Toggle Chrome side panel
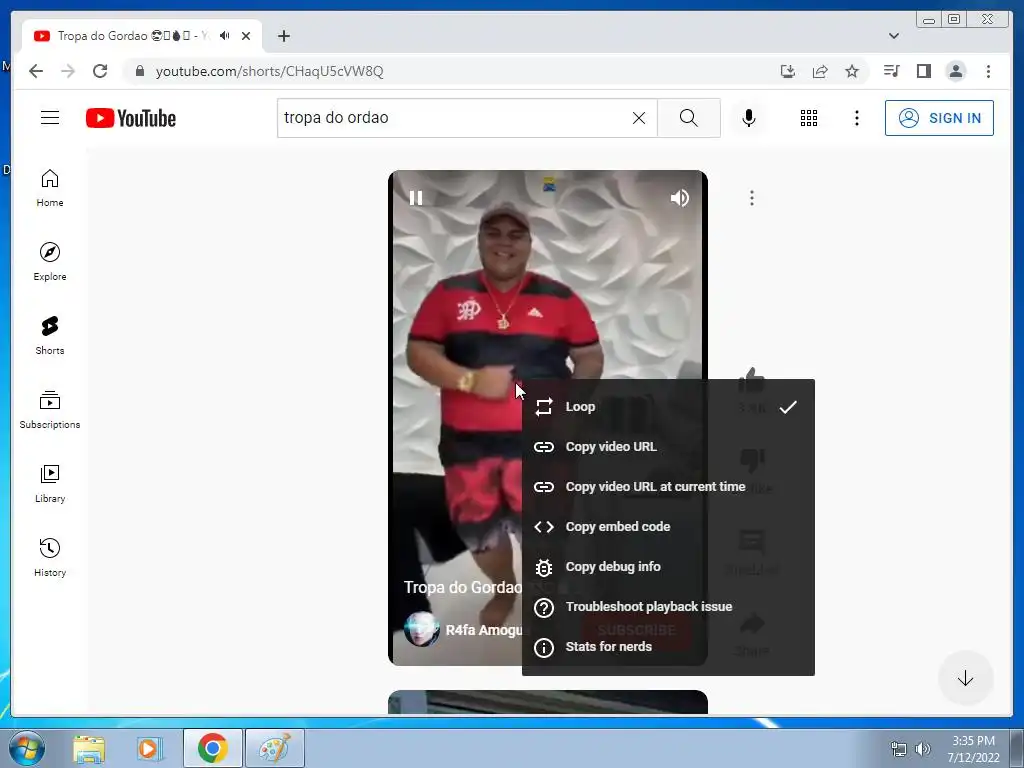The height and width of the screenshot is (768, 1024). pos(923,71)
